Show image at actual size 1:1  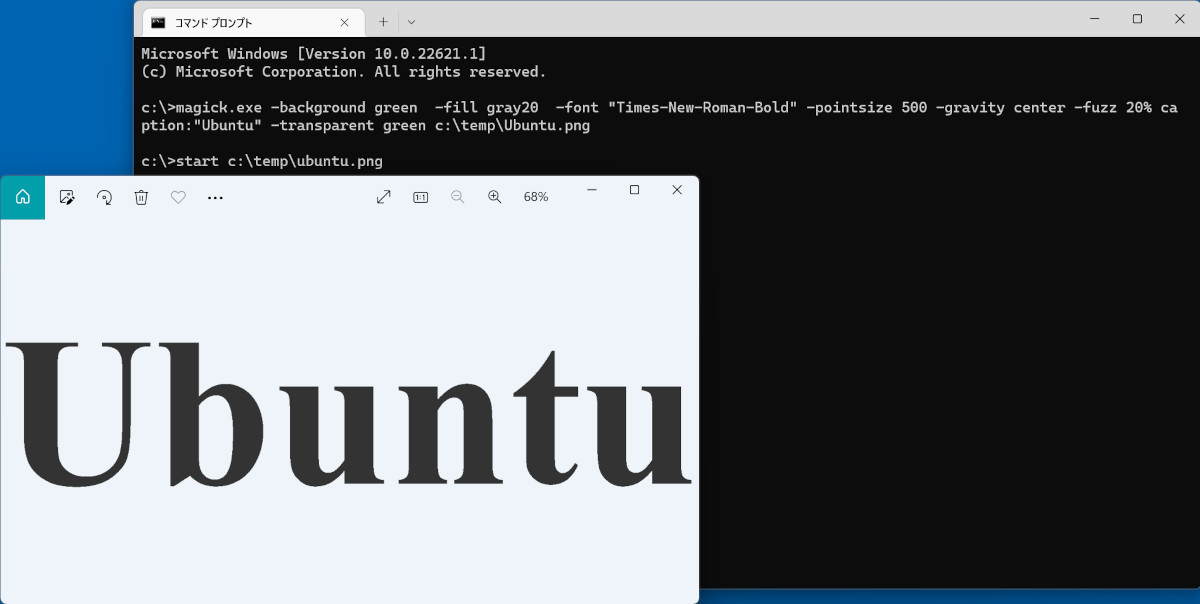click(421, 197)
